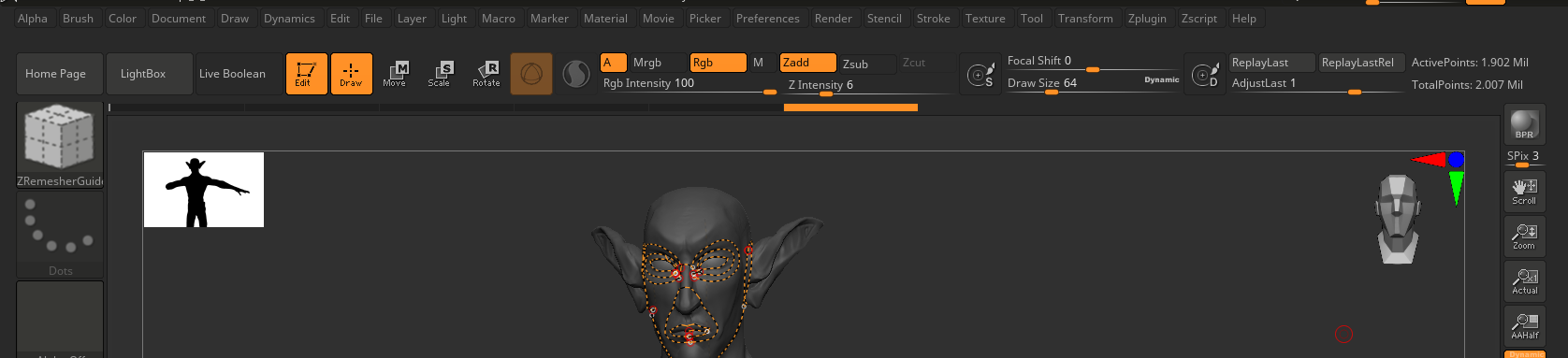This screenshot has height=358, width=1568.
Task: Open the ZRemesherGuides brush selector
Action: pos(60,145)
